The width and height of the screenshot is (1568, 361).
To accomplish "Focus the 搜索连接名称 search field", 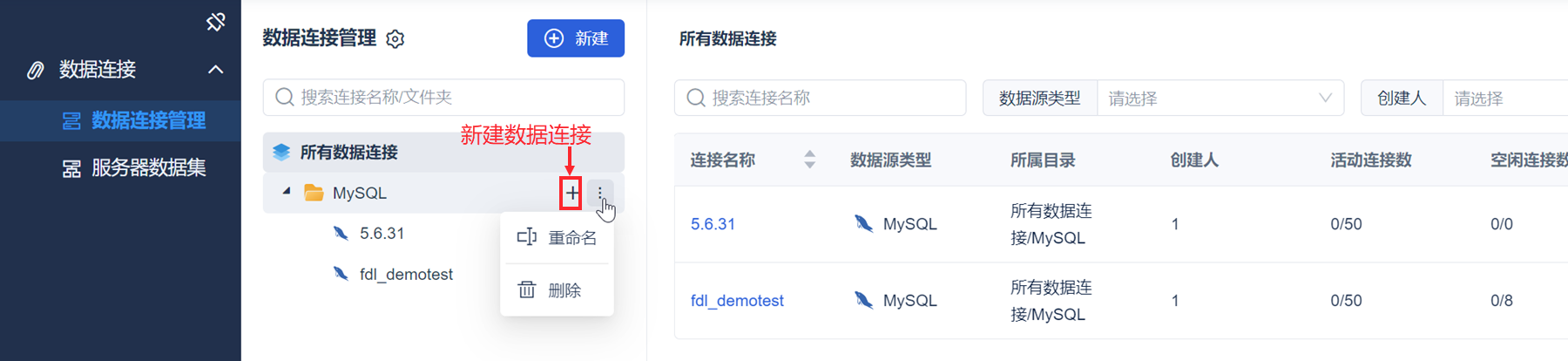I will (x=820, y=98).
